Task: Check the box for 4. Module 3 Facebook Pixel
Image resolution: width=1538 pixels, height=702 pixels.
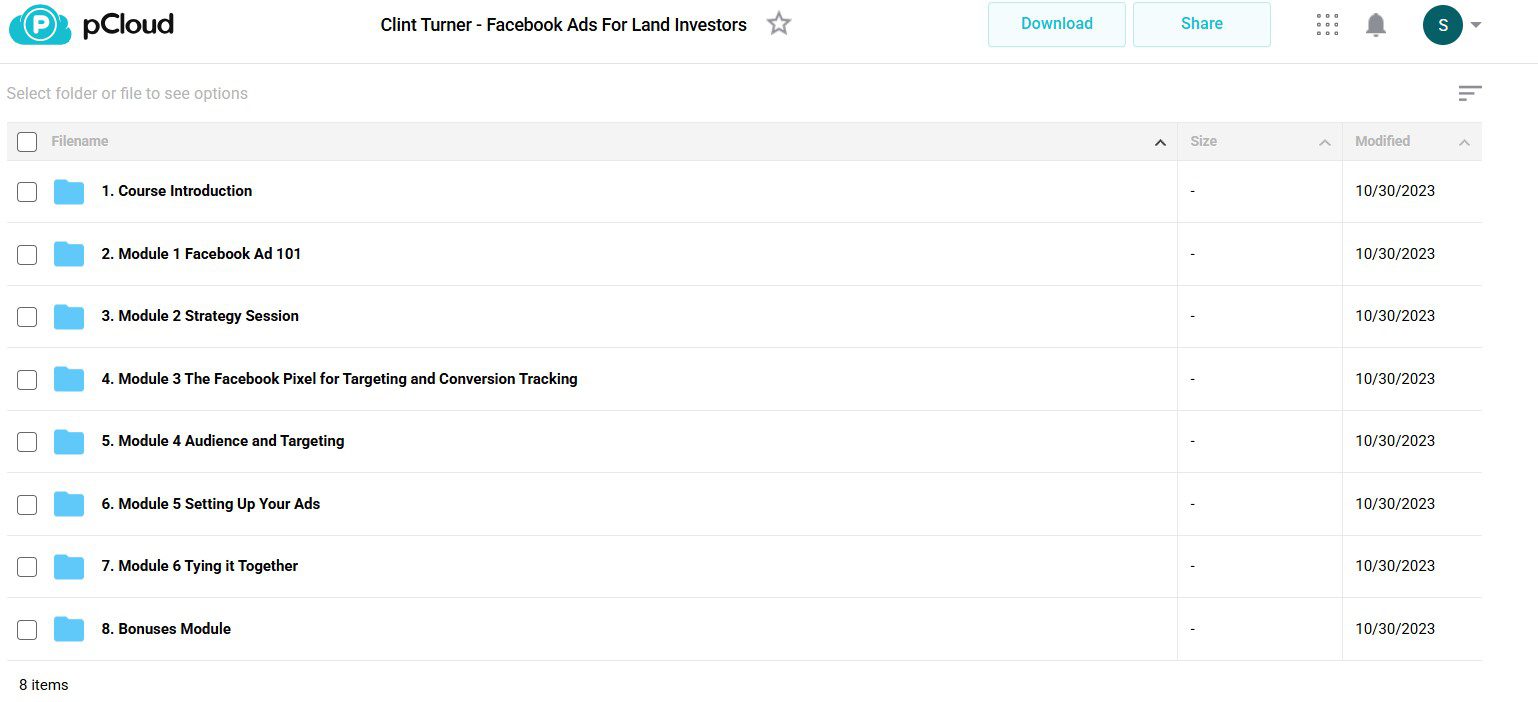Action: coord(27,380)
